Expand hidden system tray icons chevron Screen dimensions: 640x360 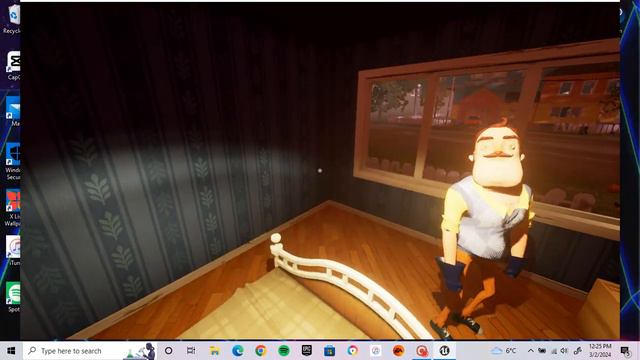pyautogui.click(x=531, y=351)
